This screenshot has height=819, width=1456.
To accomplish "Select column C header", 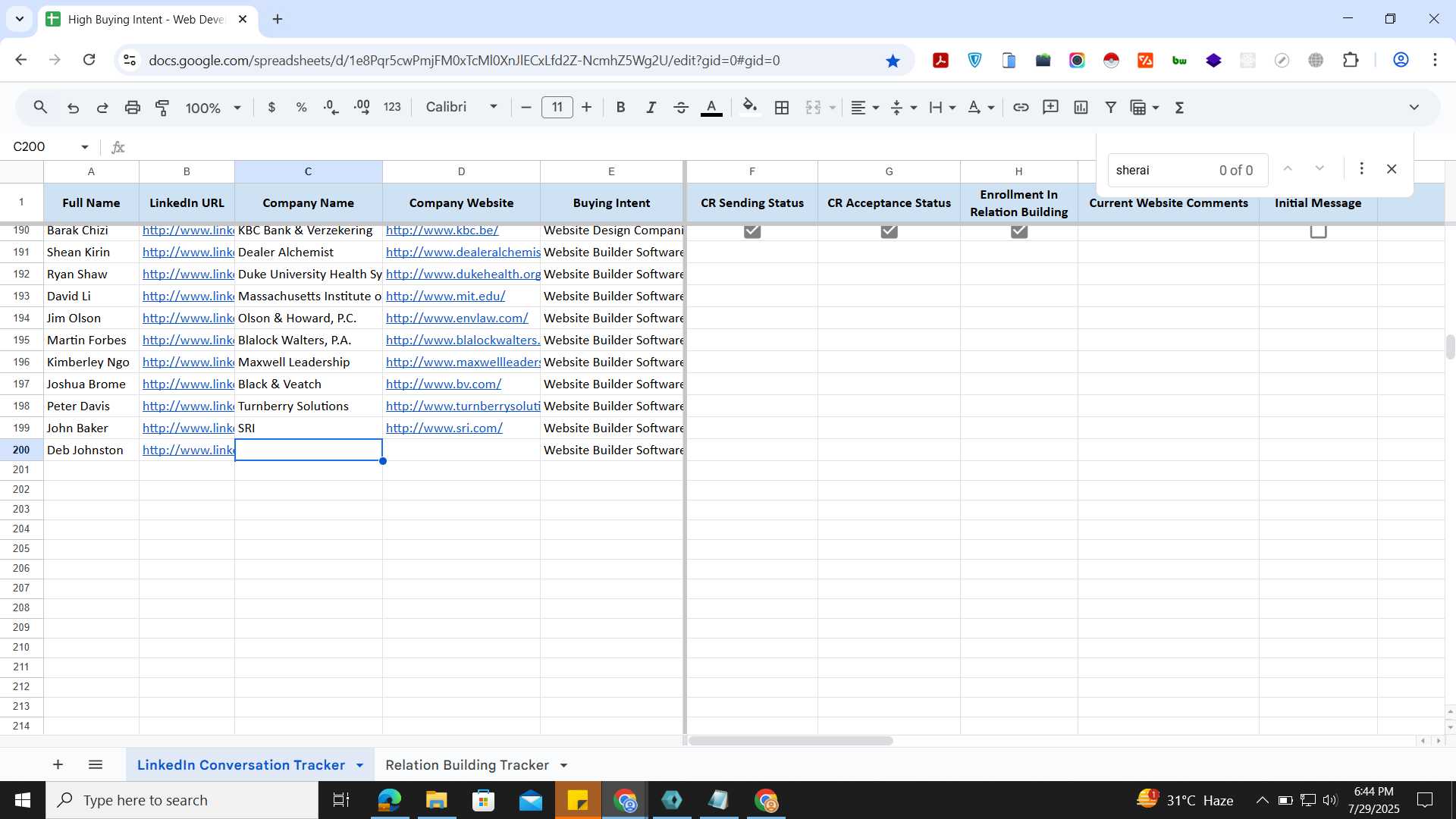I will click(308, 171).
